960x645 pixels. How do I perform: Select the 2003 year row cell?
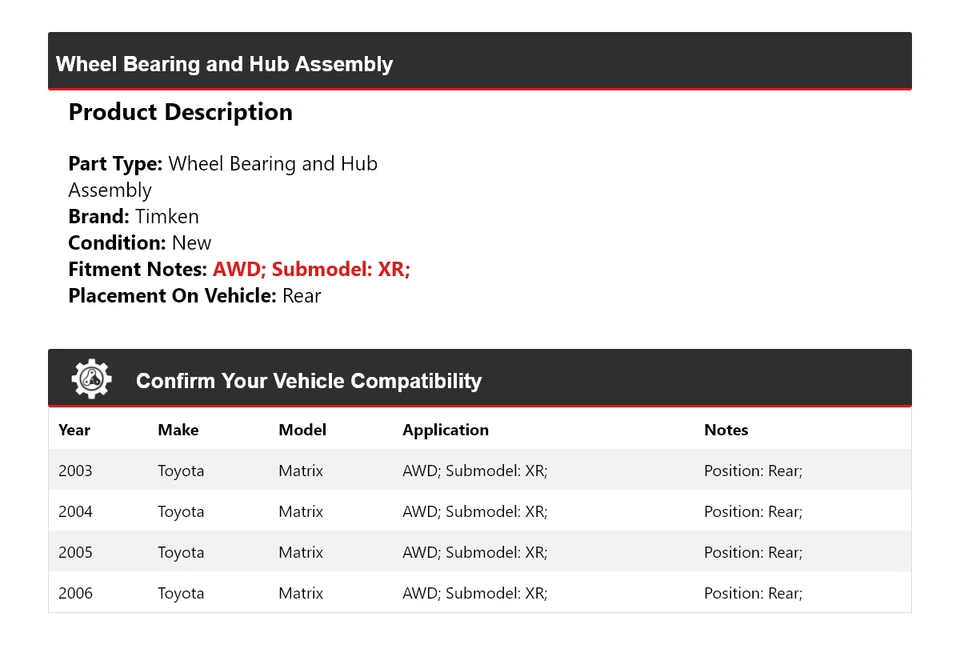pos(75,471)
